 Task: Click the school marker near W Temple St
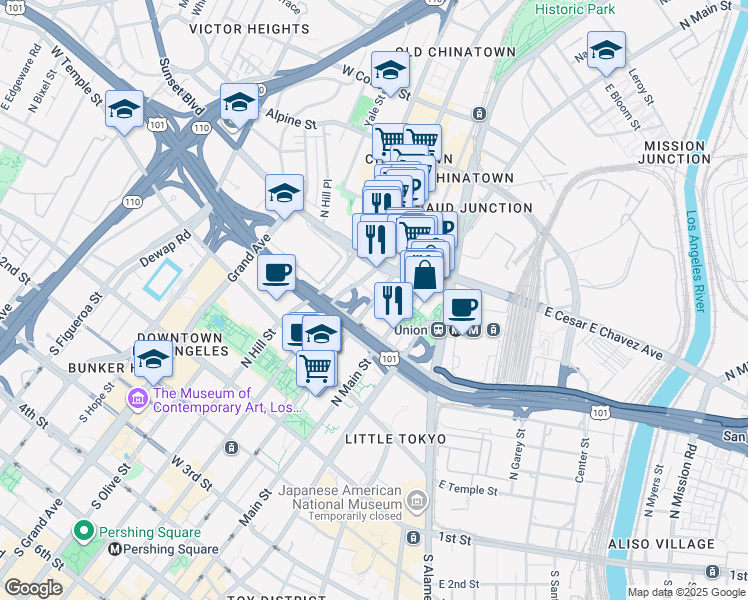tap(124, 111)
